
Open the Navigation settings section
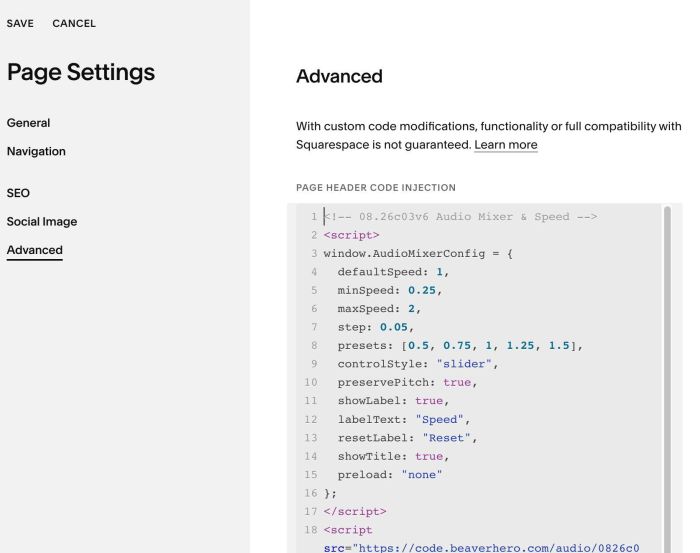click(x=36, y=151)
